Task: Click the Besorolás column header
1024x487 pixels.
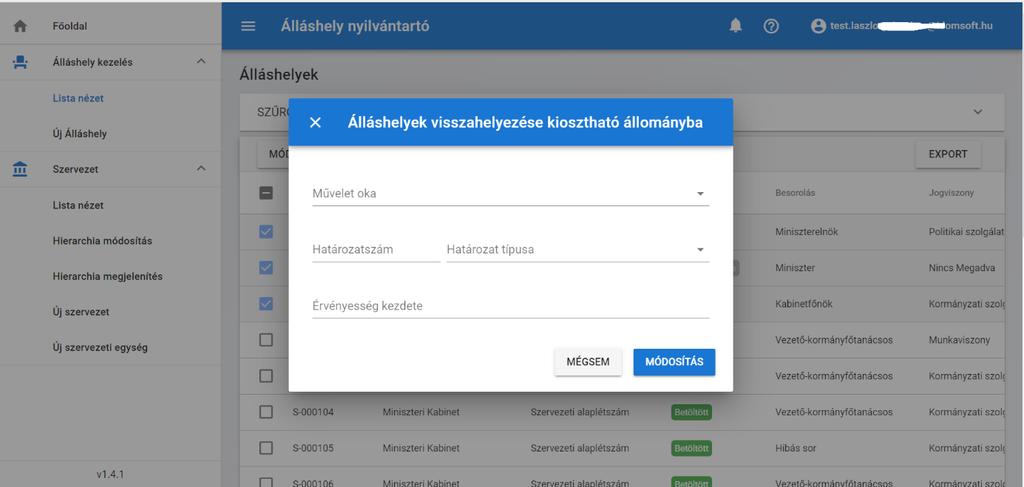Action: [795, 193]
